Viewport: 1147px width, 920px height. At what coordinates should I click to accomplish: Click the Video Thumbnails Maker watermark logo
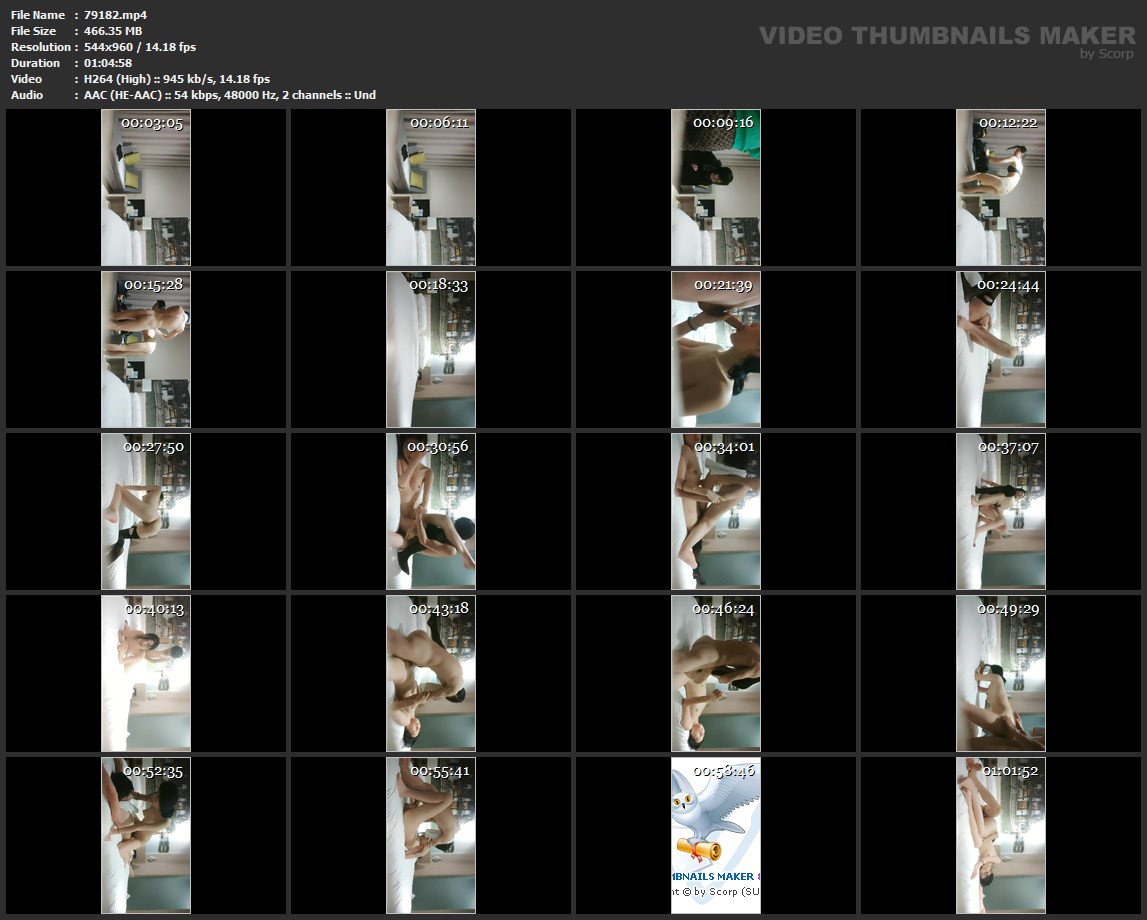click(946, 36)
